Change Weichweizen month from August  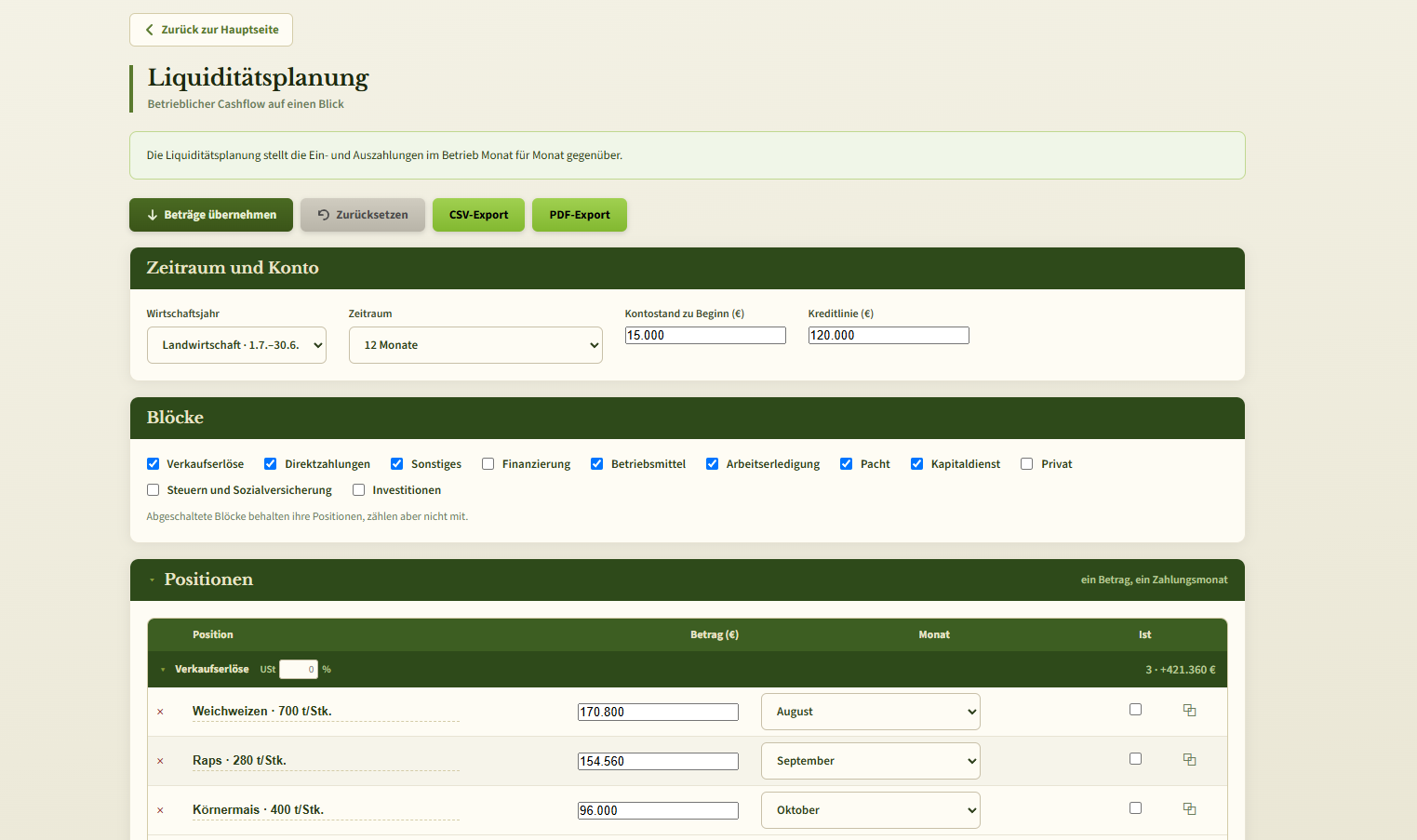click(x=871, y=712)
